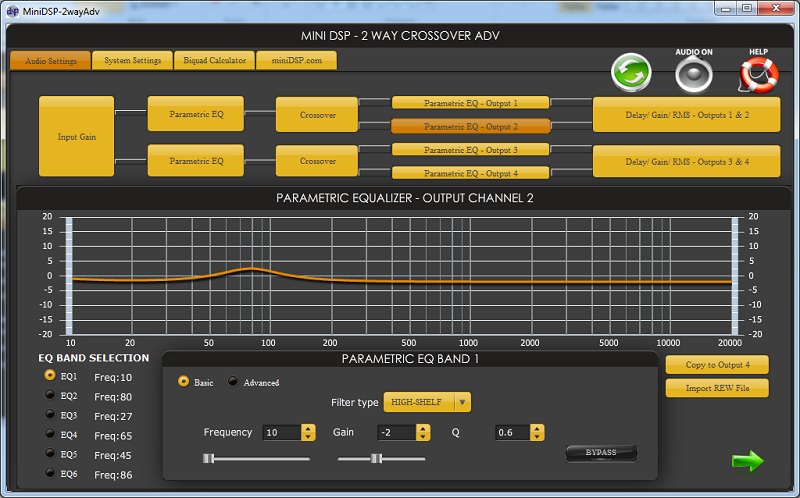Image resolution: width=800 pixels, height=498 pixels.
Task: Click the Frequency value stepper arrows
Action: coord(307,433)
